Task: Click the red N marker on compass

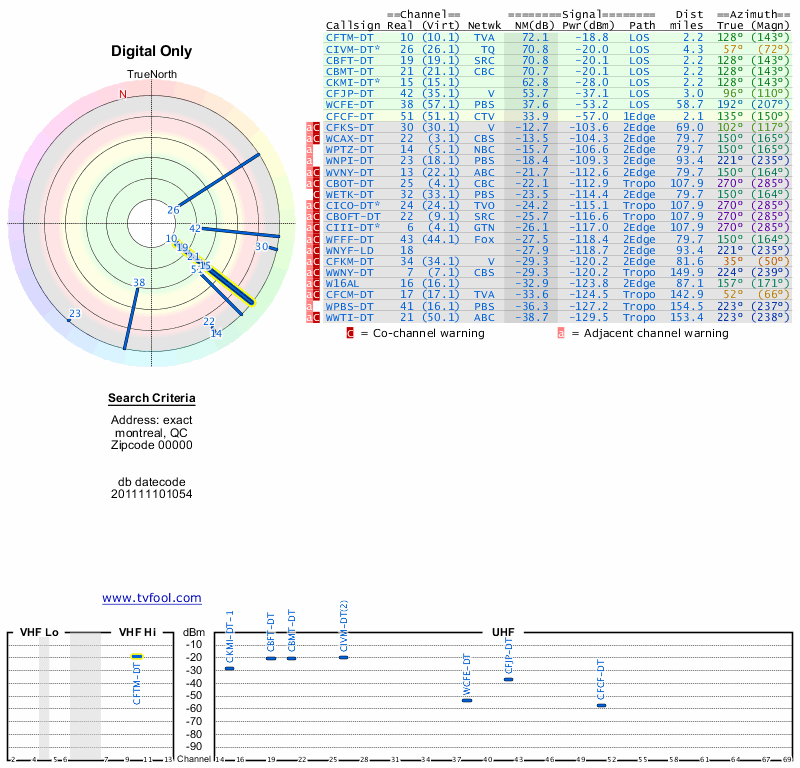Action: pos(122,94)
